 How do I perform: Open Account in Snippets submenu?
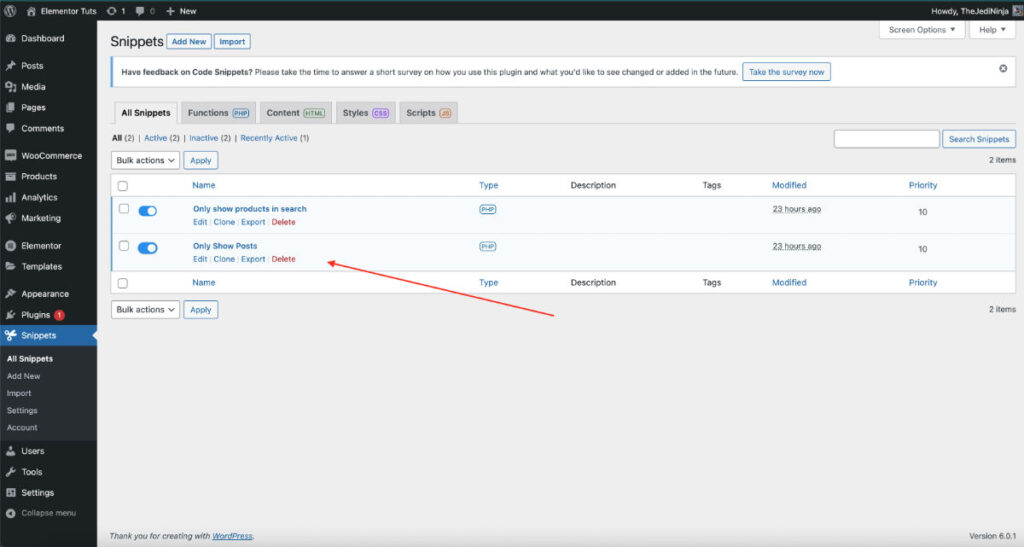coord(22,428)
